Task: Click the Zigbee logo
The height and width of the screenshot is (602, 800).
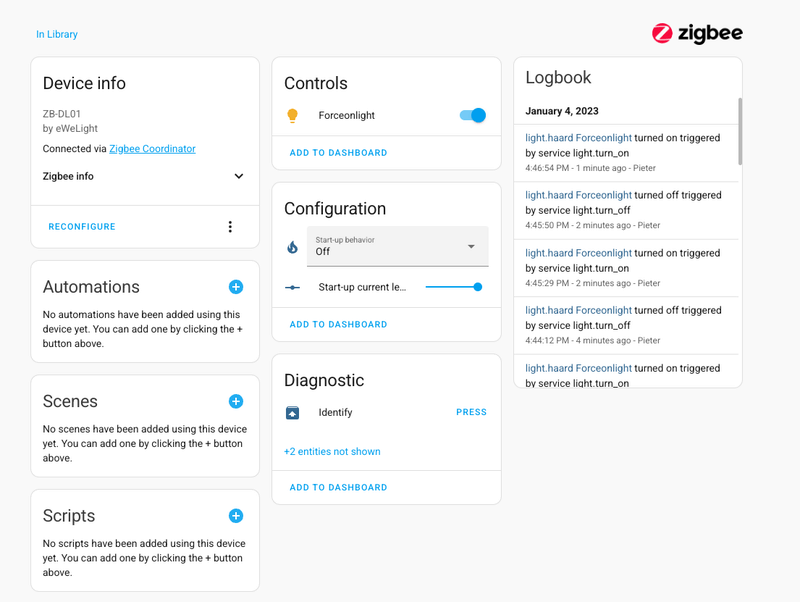Action: coord(697,33)
